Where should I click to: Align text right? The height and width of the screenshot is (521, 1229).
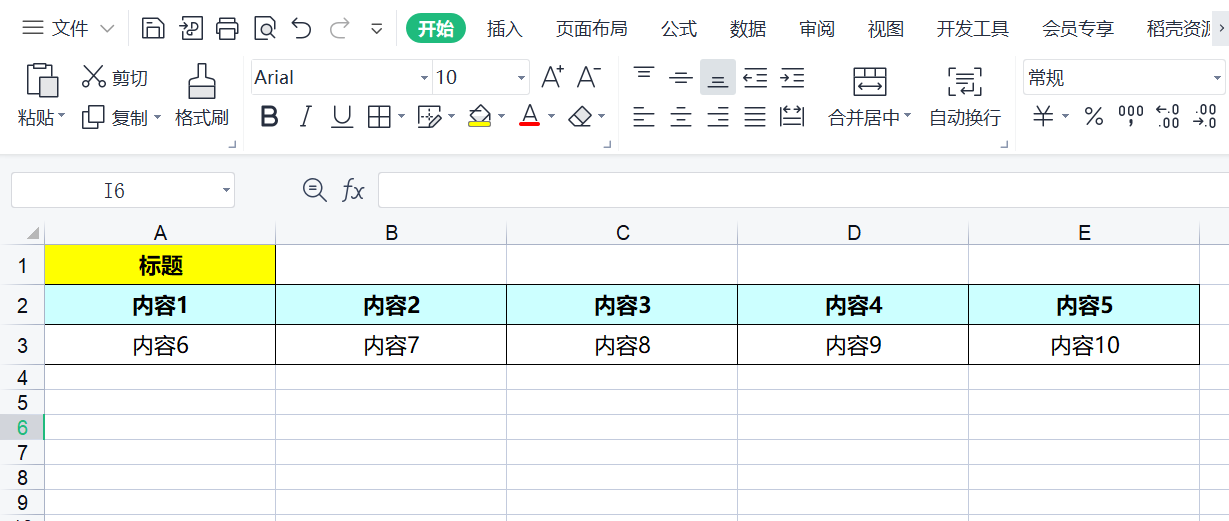click(718, 118)
